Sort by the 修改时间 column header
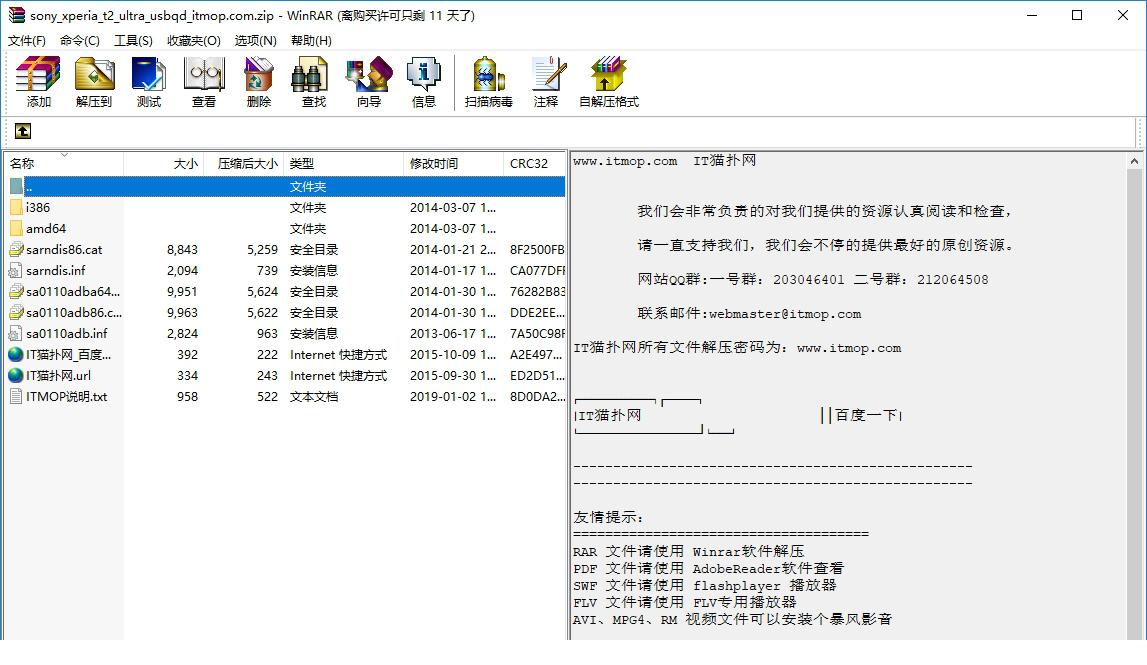Screen dimensions: 1147x665 point(454,163)
